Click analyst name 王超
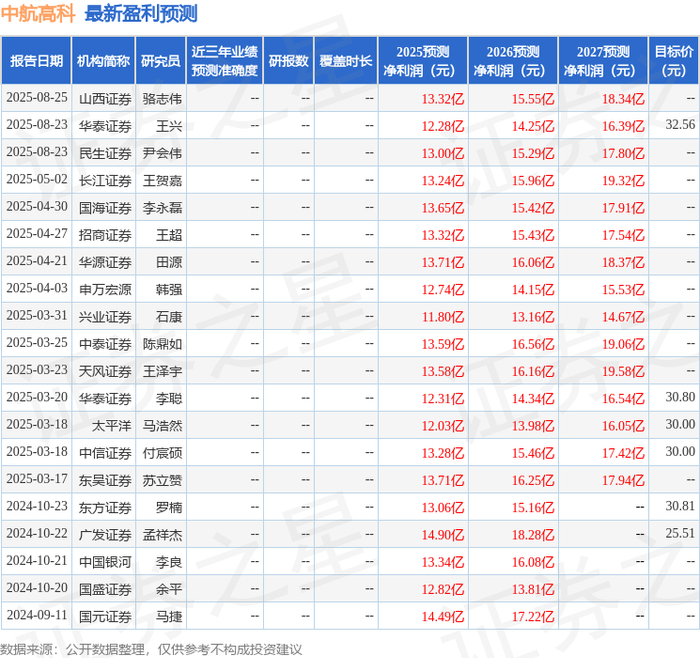 coord(169,235)
